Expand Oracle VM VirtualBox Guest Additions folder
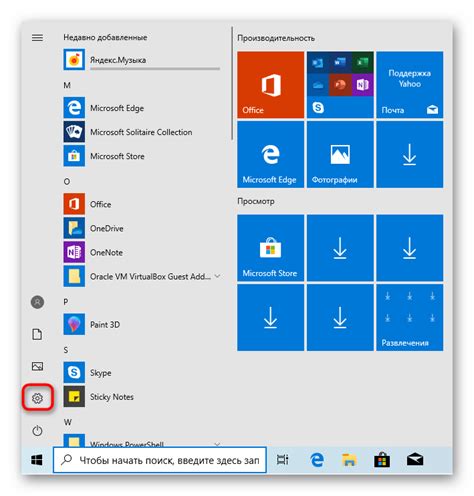Screen dimensions: 474x496 pyautogui.click(x=217, y=276)
